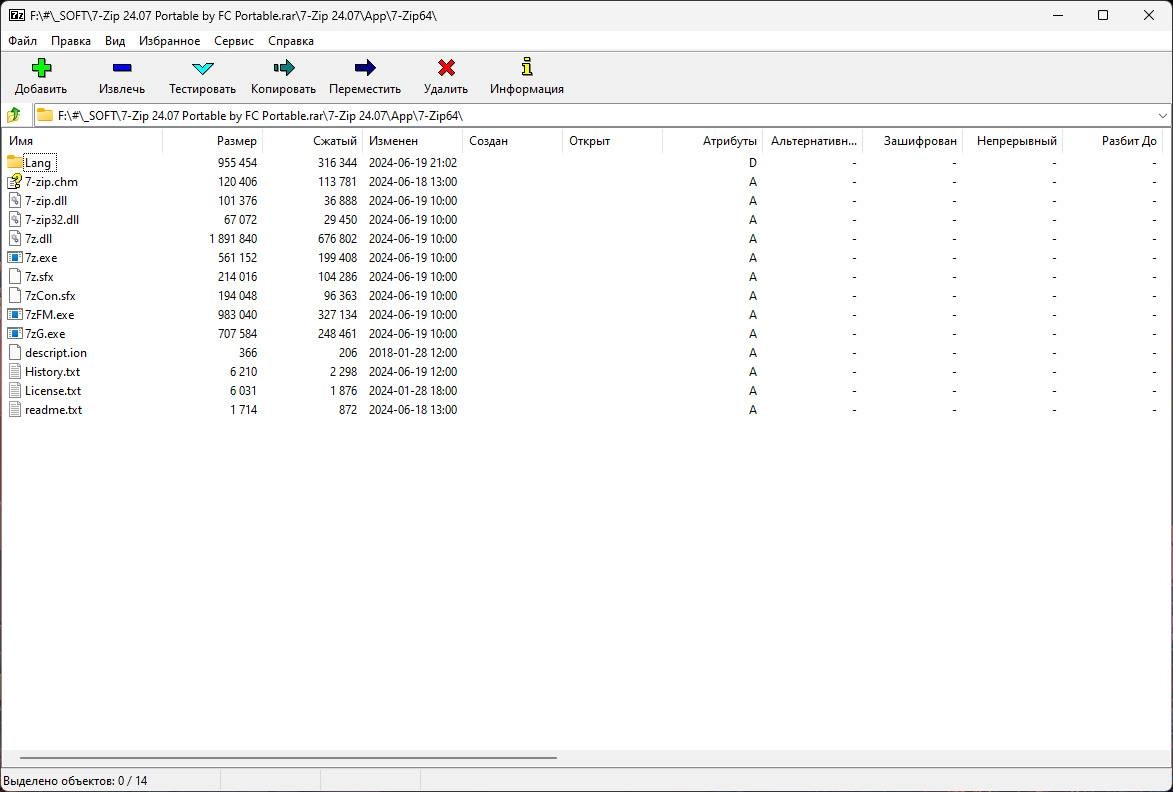1173x792 pixels.
Task: Click the readme.txt document icon
Action: (x=14, y=410)
